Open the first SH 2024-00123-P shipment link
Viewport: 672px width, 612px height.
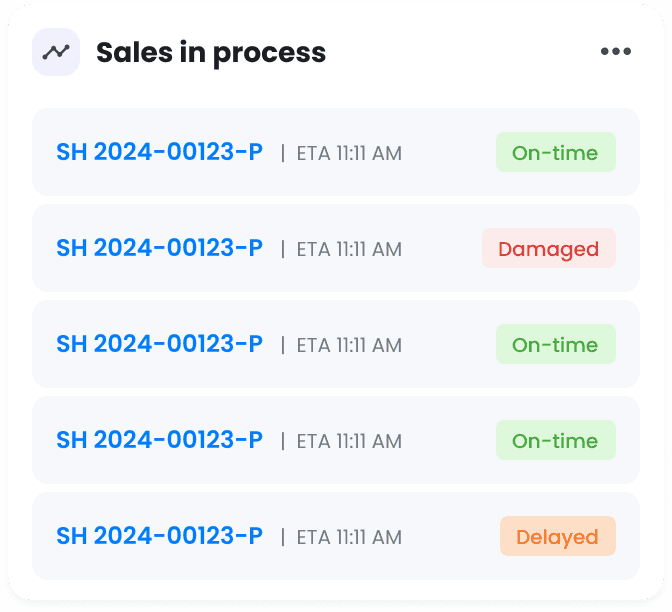coord(159,152)
